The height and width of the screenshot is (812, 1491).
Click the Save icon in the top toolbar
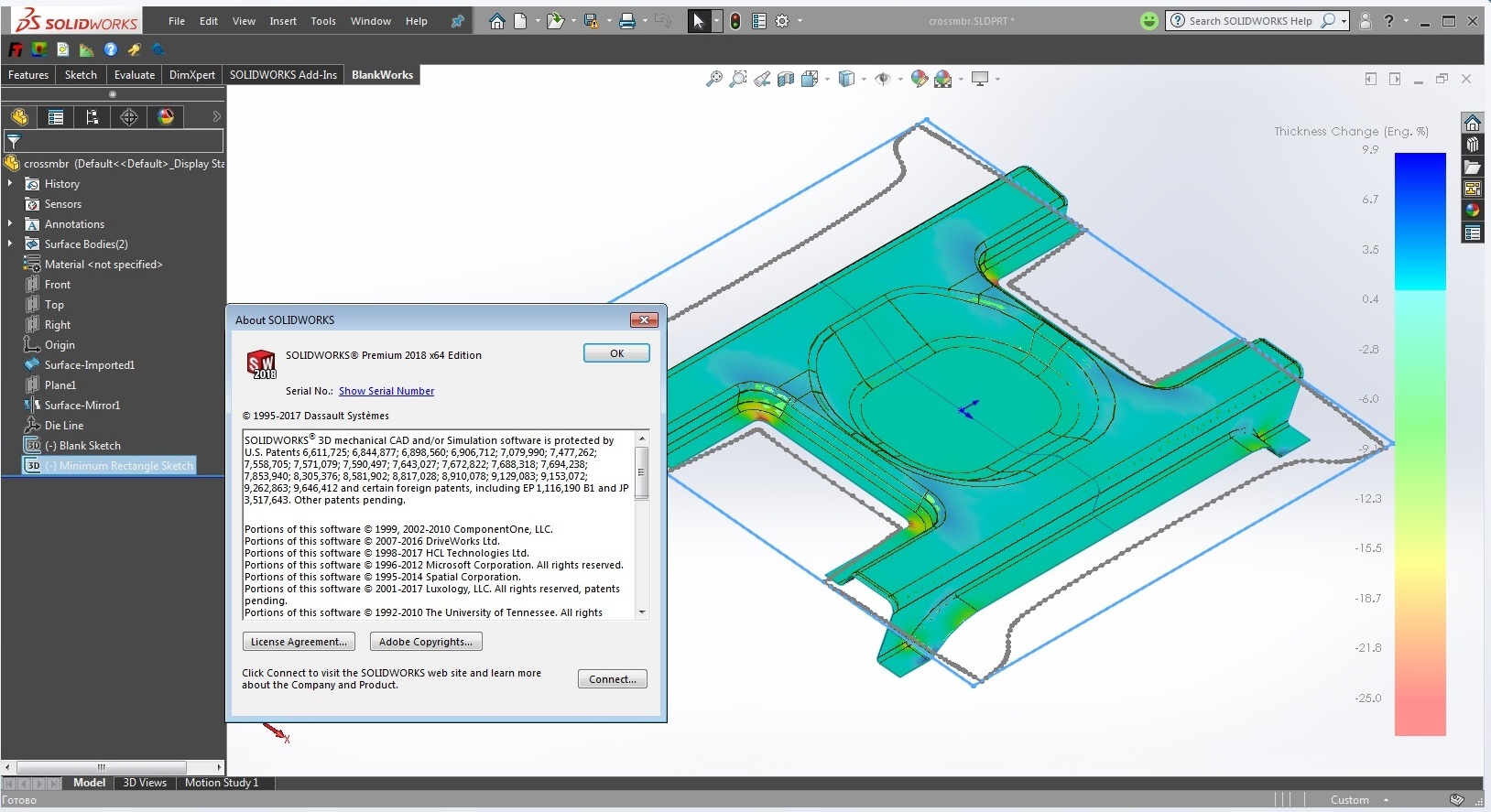point(591,21)
